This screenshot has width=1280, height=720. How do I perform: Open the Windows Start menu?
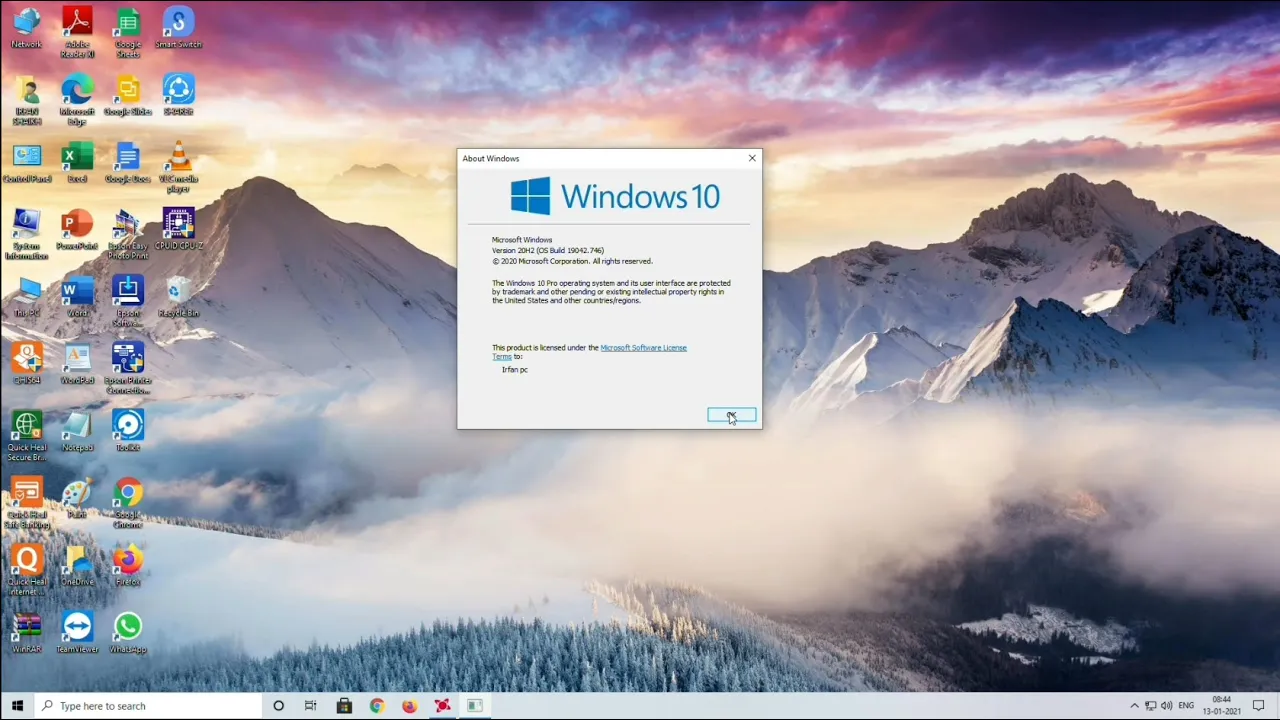click(x=17, y=706)
